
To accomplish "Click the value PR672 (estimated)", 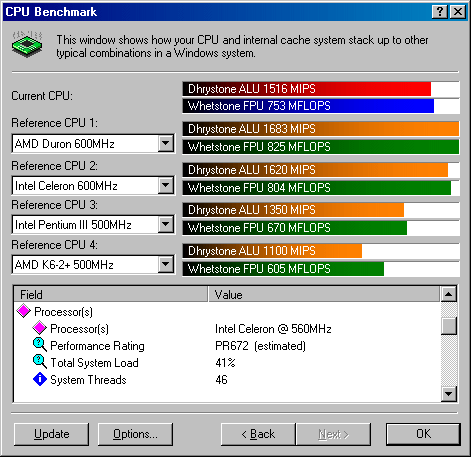I will (x=260, y=346).
